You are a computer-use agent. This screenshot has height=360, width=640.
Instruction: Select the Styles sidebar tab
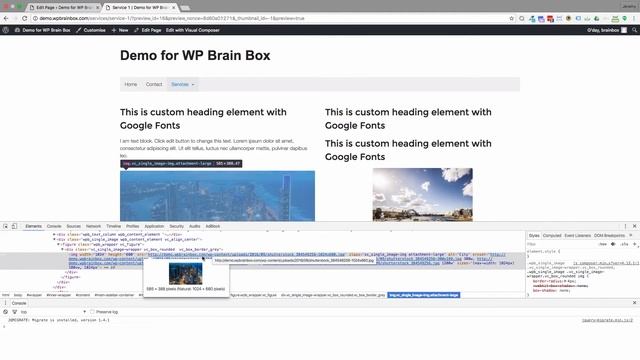(534, 236)
